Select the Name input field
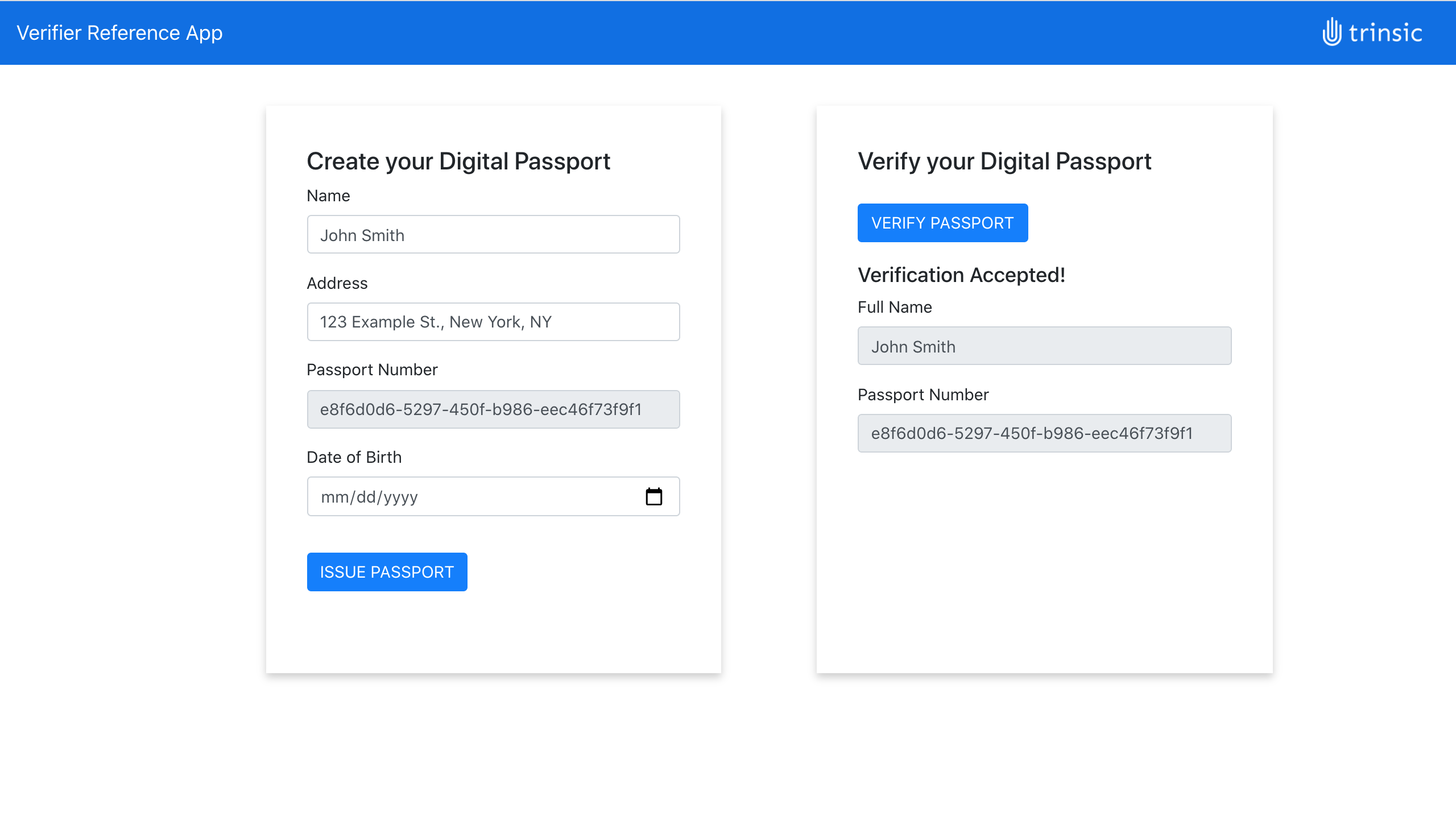 (493, 234)
